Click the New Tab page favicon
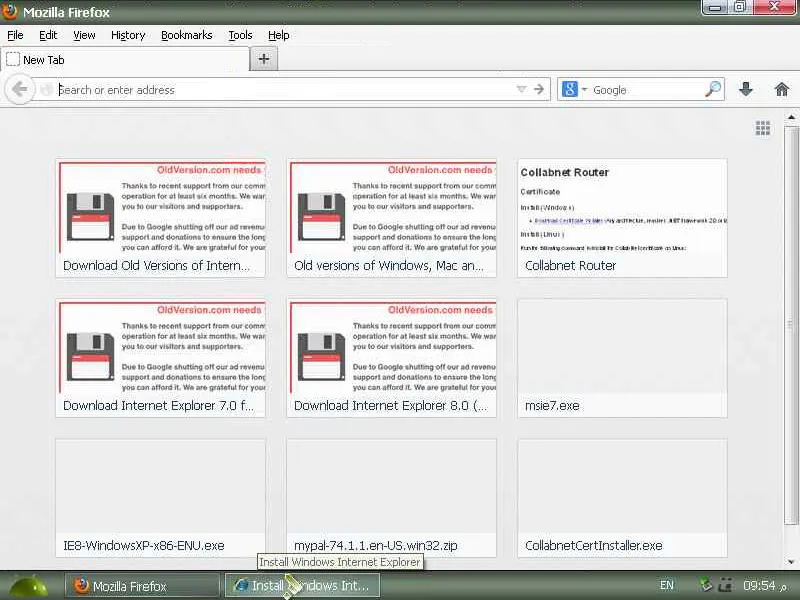Screen dimensions: 800x600 [13, 59]
